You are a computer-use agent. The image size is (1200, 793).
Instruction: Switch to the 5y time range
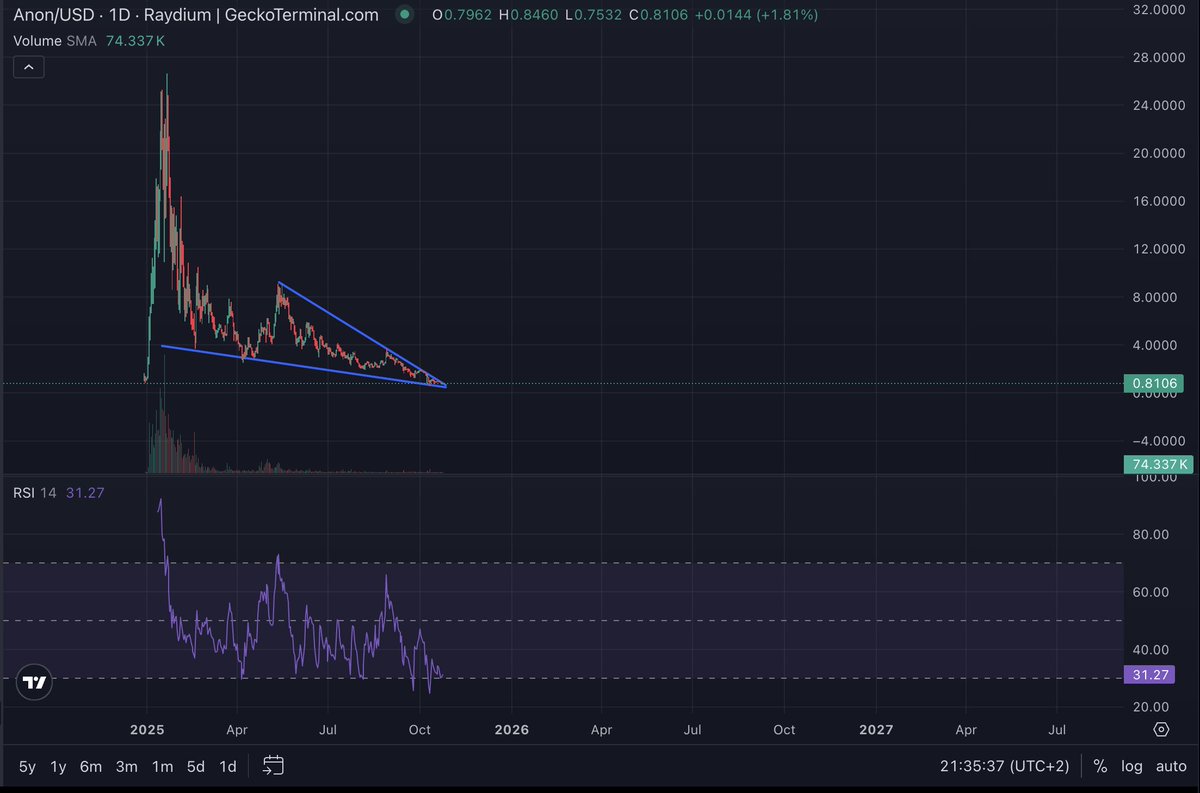point(27,766)
